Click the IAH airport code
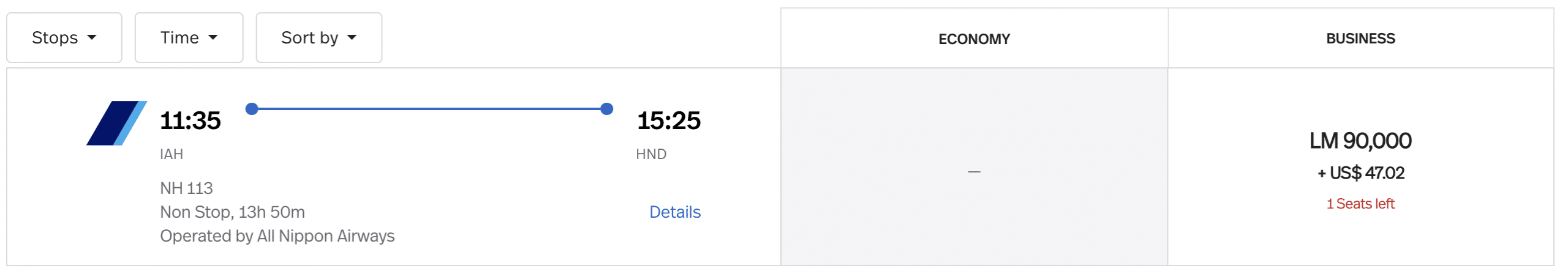This screenshot has width=1568, height=274. [171, 154]
